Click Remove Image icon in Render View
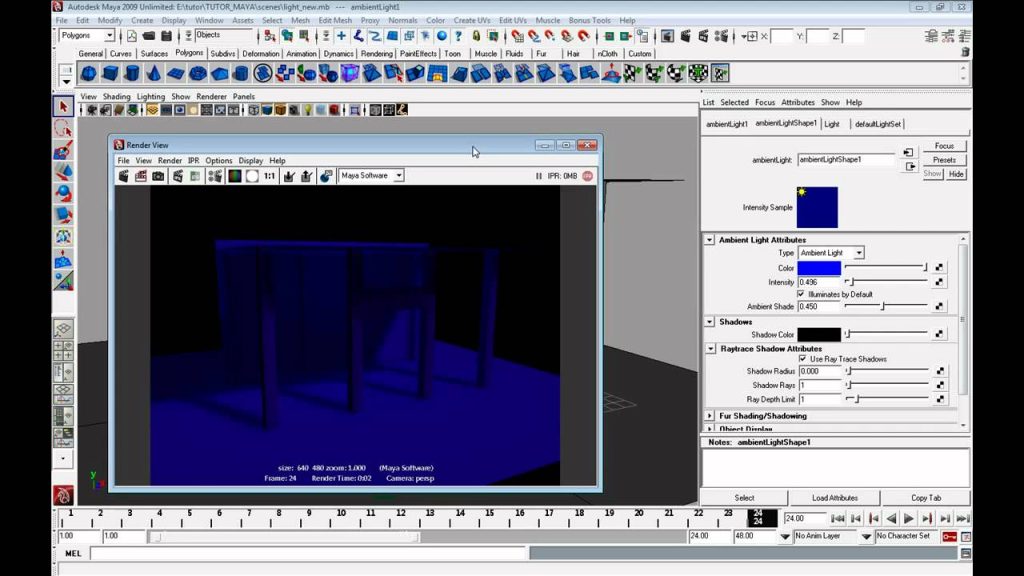This screenshot has width=1024, height=576. click(306, 176)
